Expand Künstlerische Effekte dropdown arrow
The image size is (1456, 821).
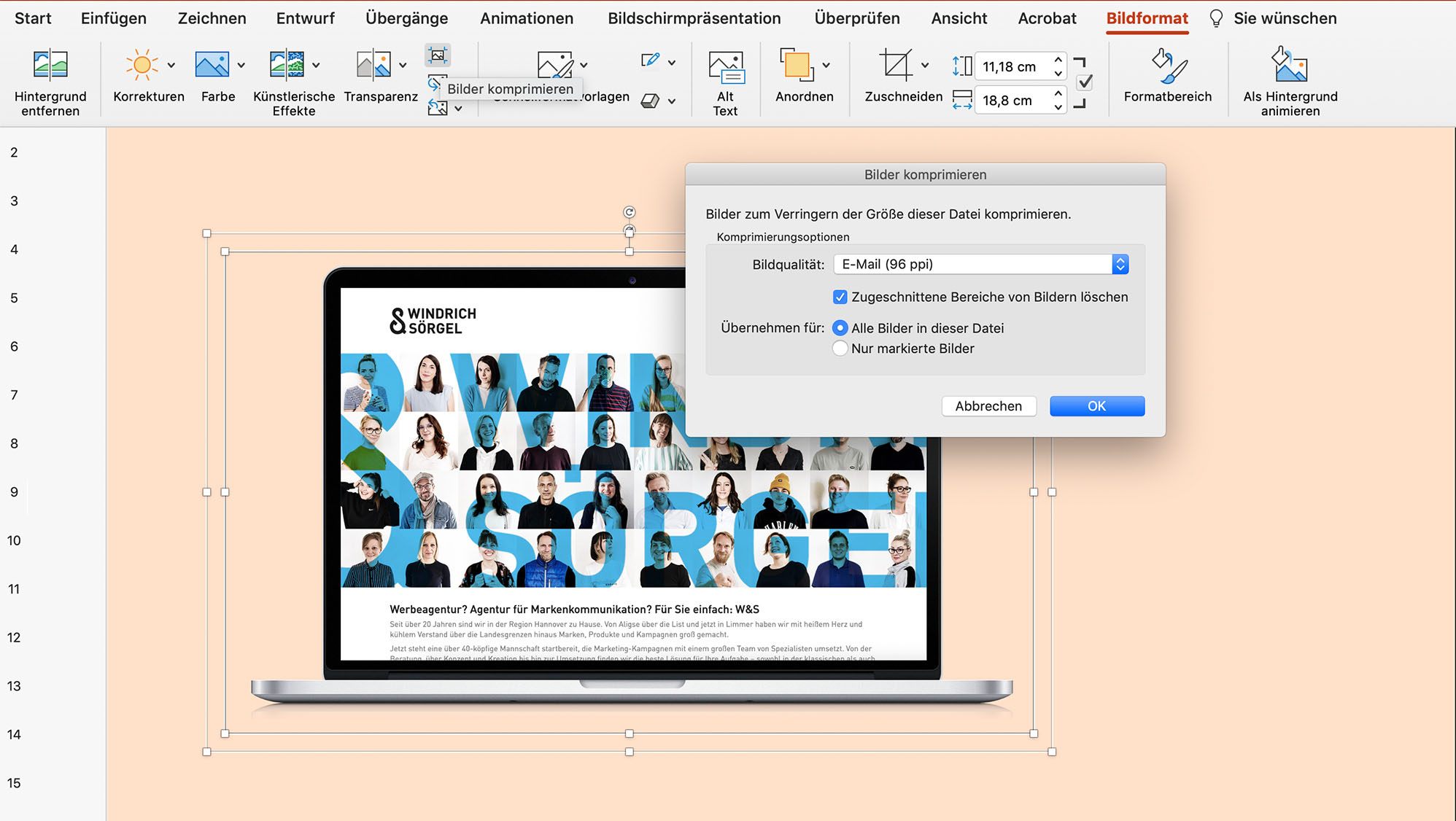[316, 65]
